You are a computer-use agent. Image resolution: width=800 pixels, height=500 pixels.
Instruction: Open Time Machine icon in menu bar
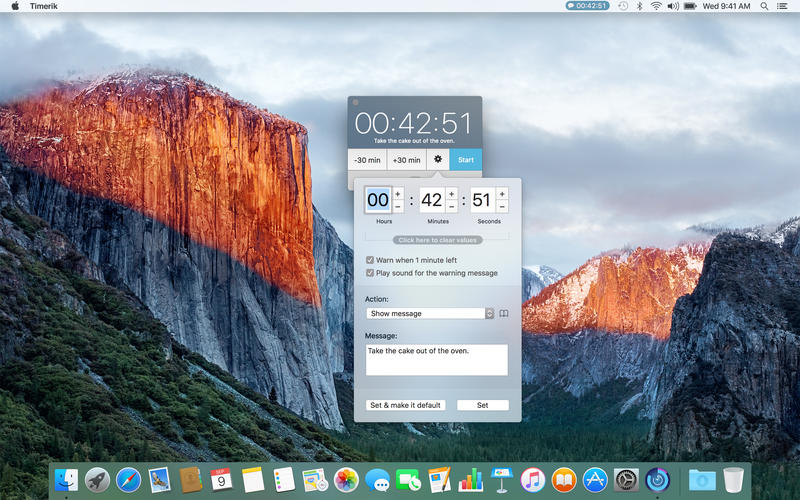point(623,6)
